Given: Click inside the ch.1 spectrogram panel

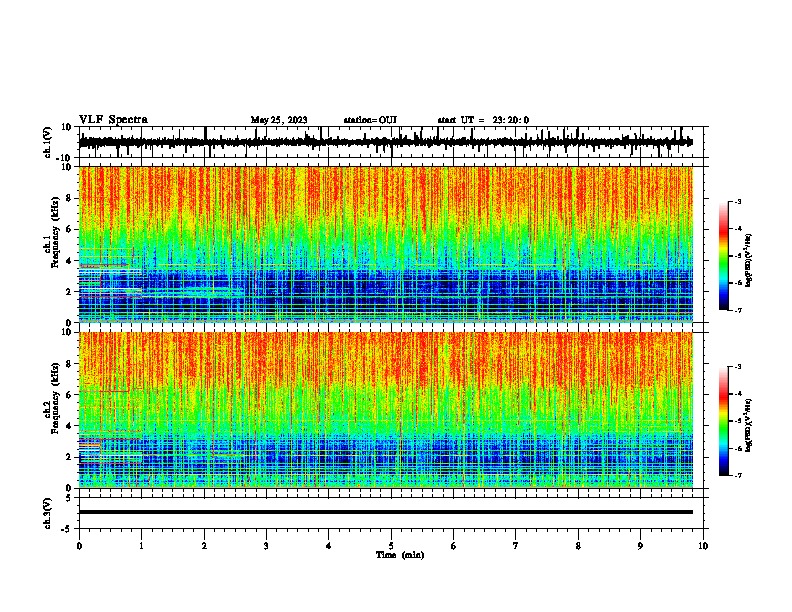Looking at the screenshot, I should coord(385,244).
